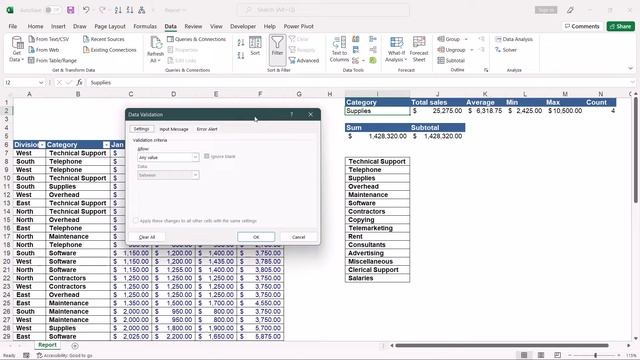Viewport: 640px width, 360px height.
Task: Select the Settings tab in dialog
Action: pyautogui.click(x=141, y=129)
